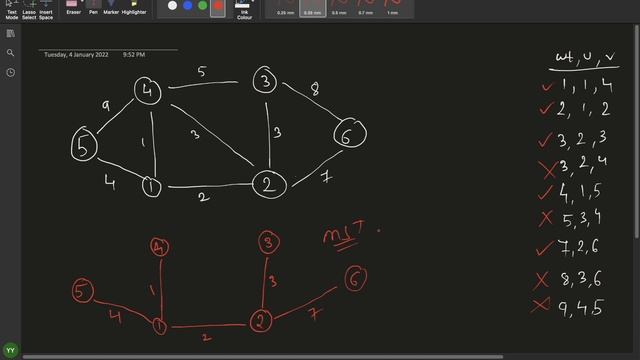640x360 pixels.
Task: Set pen thickness to 0.5 mm
Action: [x=339, y=8]
